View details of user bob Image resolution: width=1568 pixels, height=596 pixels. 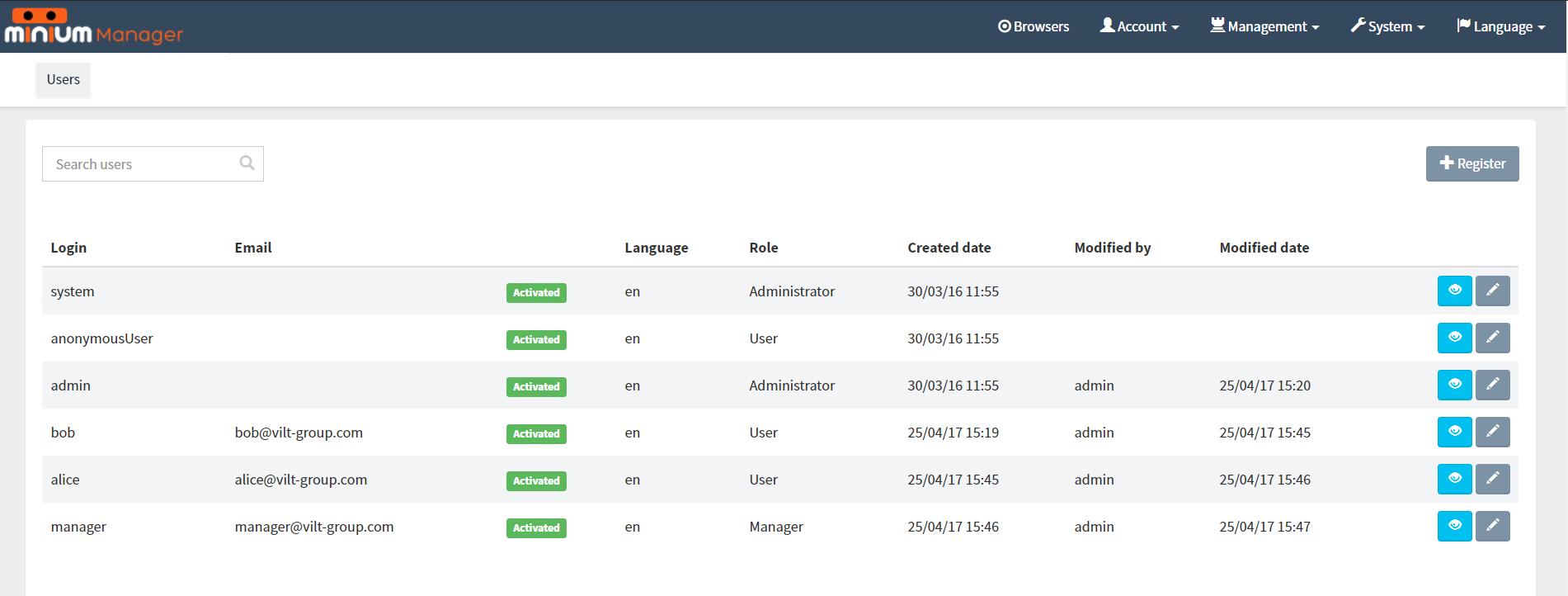(1454, 432)
